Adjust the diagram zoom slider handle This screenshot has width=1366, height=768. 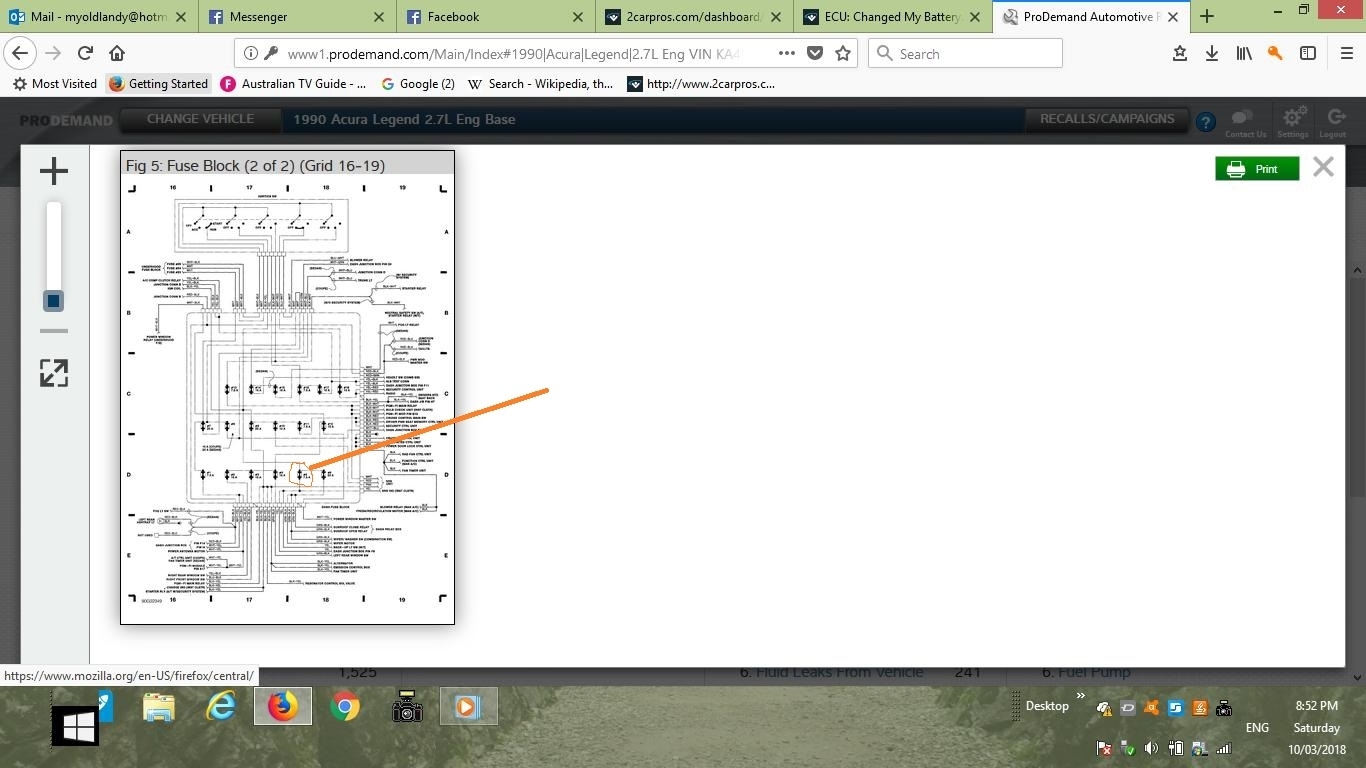pos(54,301)
